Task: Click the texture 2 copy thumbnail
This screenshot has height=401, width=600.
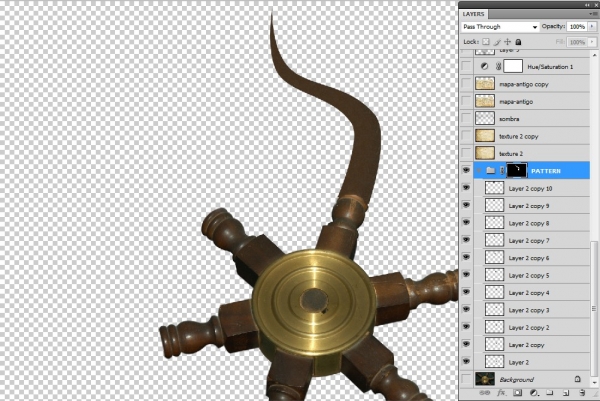Action: click(x=485, y=136)
